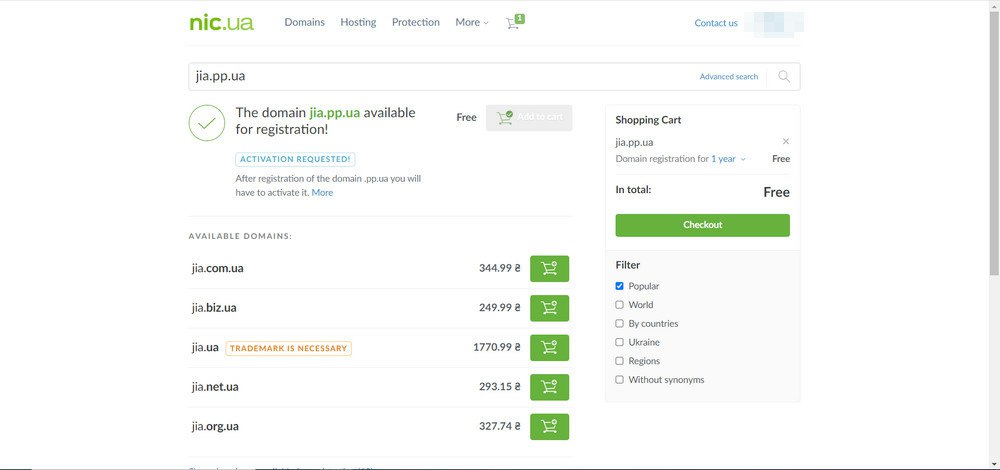Image resolution: width=1000 pixels, height=470 pixels.
Task: Add jia.ua to cart
Action: click(x=549, y=348)
